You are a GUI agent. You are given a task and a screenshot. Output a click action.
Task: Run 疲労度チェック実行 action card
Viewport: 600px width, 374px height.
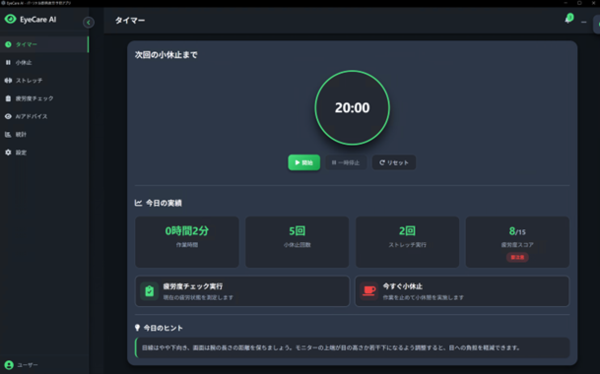(243, 291)
